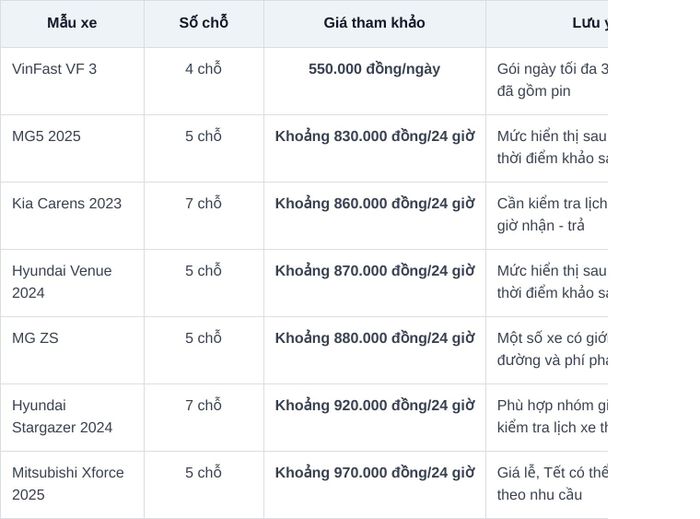Select the MG ZS model cell

[x=72, y=350]
